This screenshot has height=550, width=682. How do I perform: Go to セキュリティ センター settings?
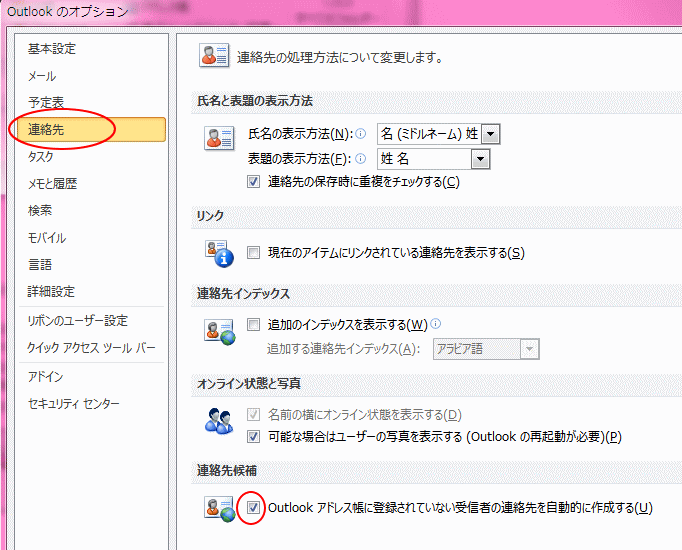pos(74,404)
